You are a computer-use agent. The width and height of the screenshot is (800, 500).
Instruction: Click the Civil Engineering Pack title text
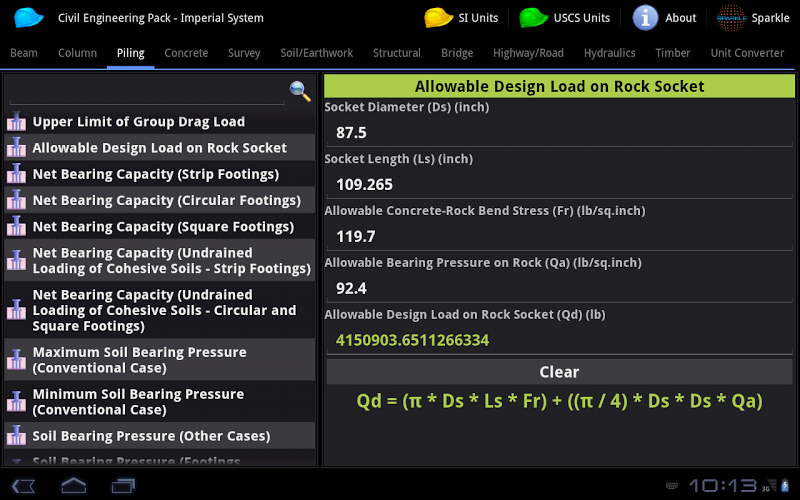point(161,18)
